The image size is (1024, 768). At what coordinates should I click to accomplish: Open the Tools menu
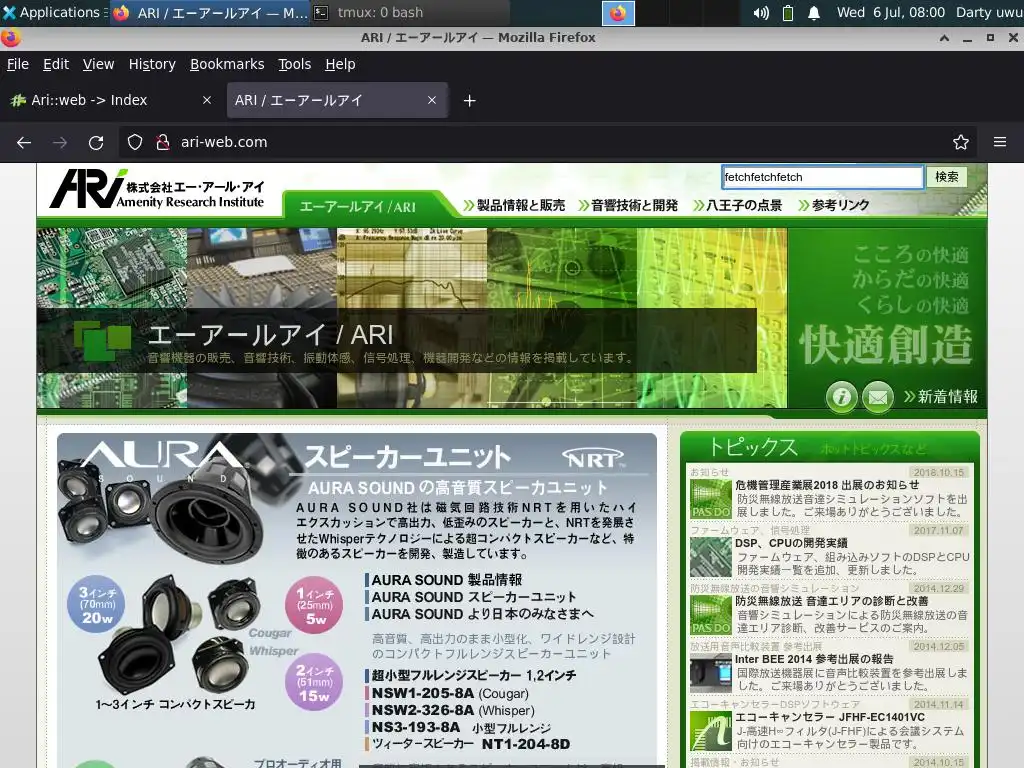(295, 64)
